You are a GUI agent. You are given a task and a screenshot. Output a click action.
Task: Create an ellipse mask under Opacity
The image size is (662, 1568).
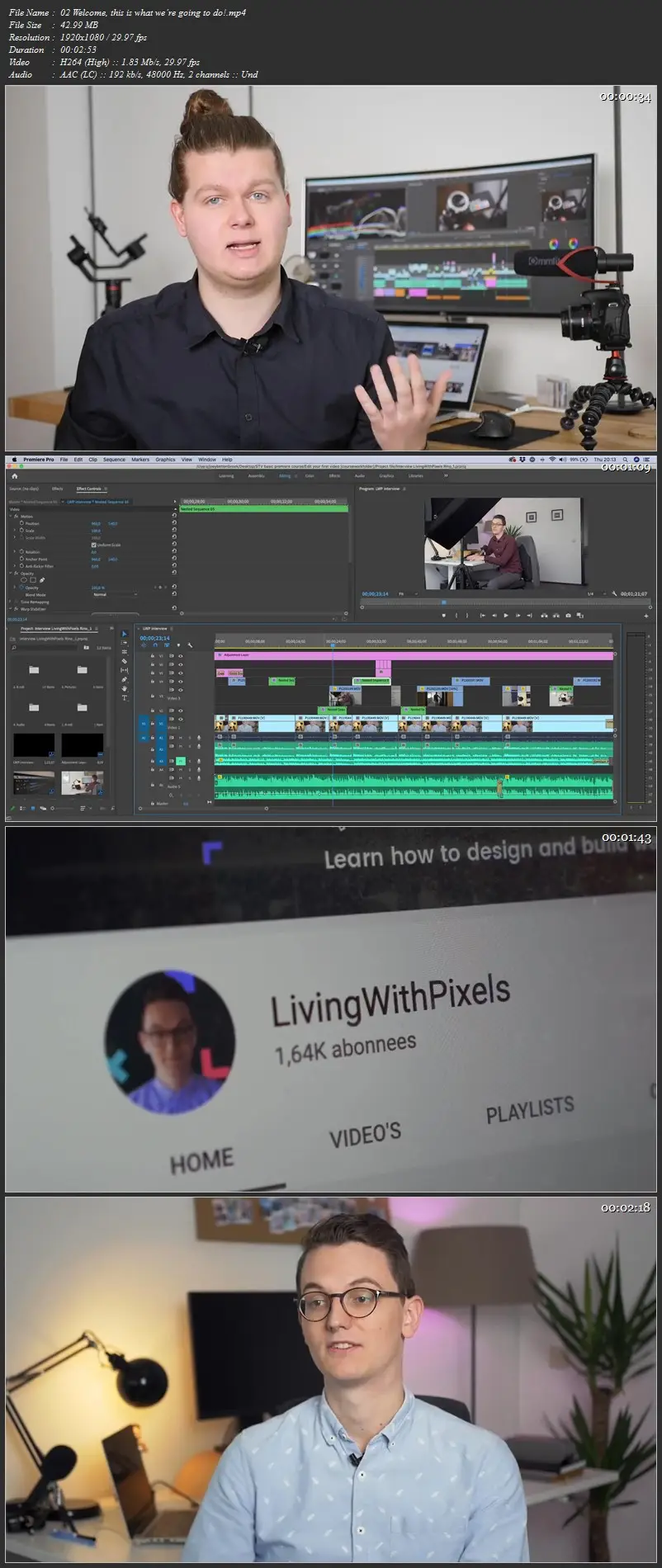24,580
